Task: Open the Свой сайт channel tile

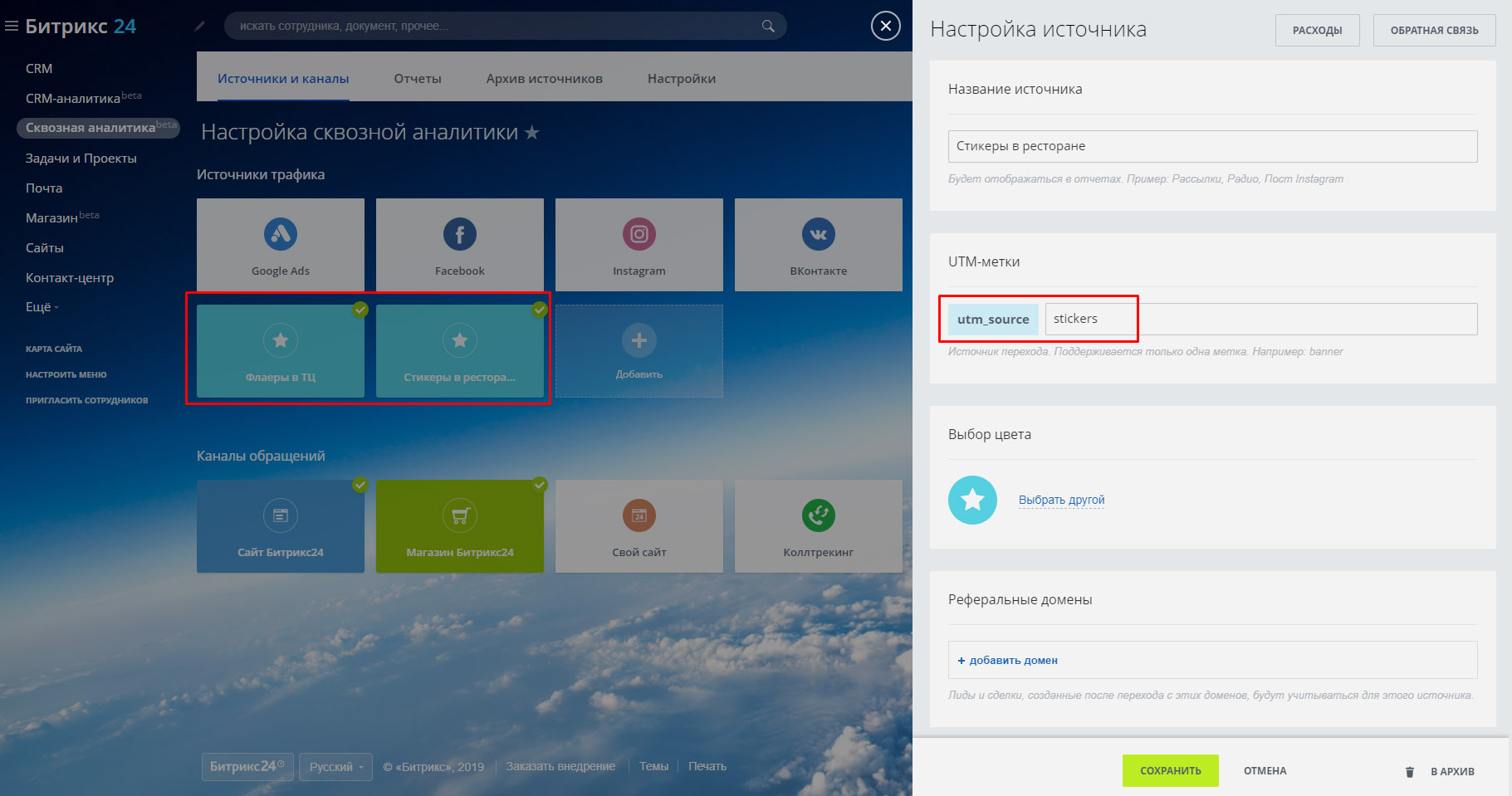Action: (x=639, y=526)
